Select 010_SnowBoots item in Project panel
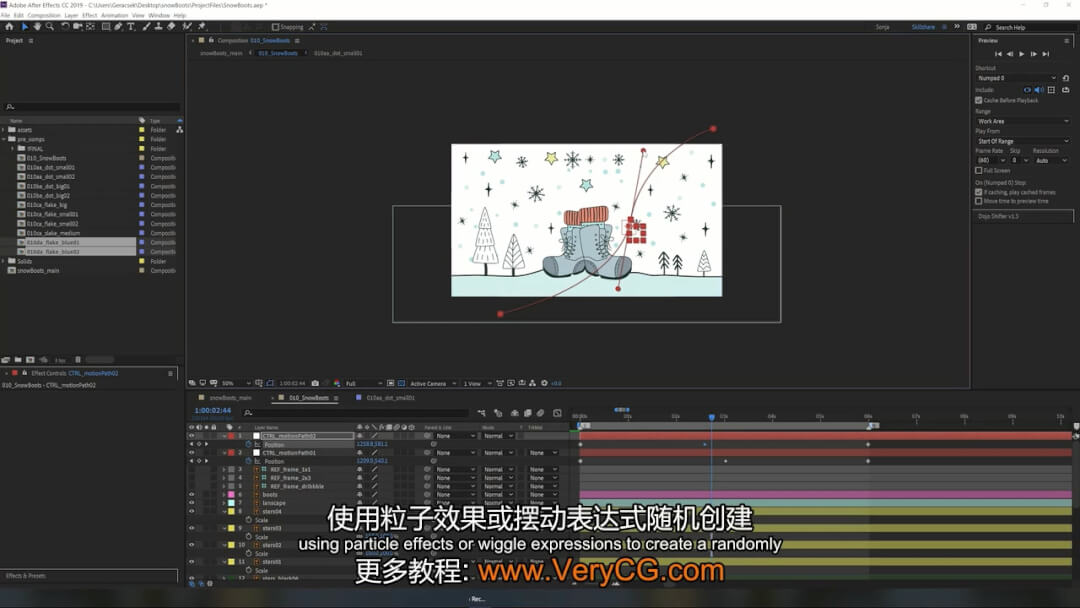Screen dimensions: 1080x608 (x=46, y=158)
